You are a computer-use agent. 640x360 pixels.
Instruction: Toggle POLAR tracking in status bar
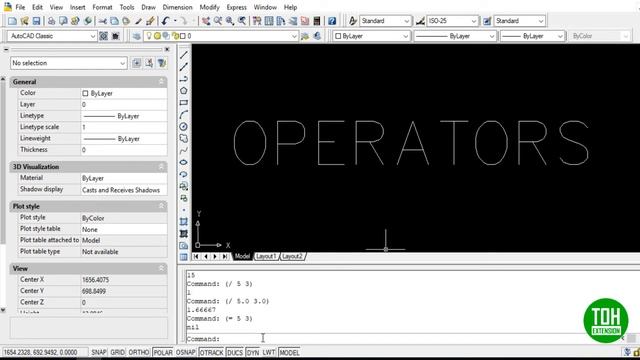point(163,352)
